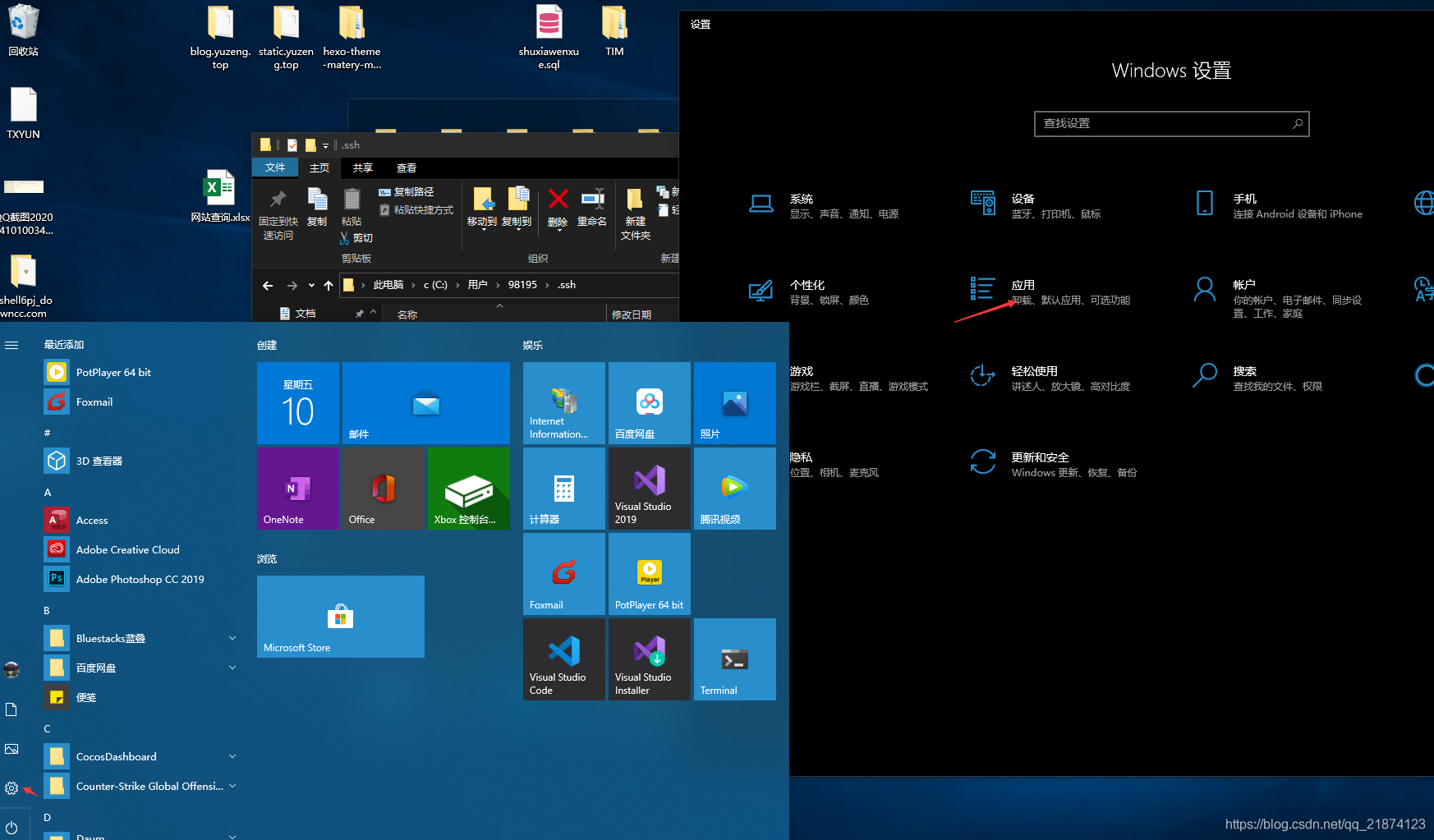Open the Foxmail tile

pos(564,574)
